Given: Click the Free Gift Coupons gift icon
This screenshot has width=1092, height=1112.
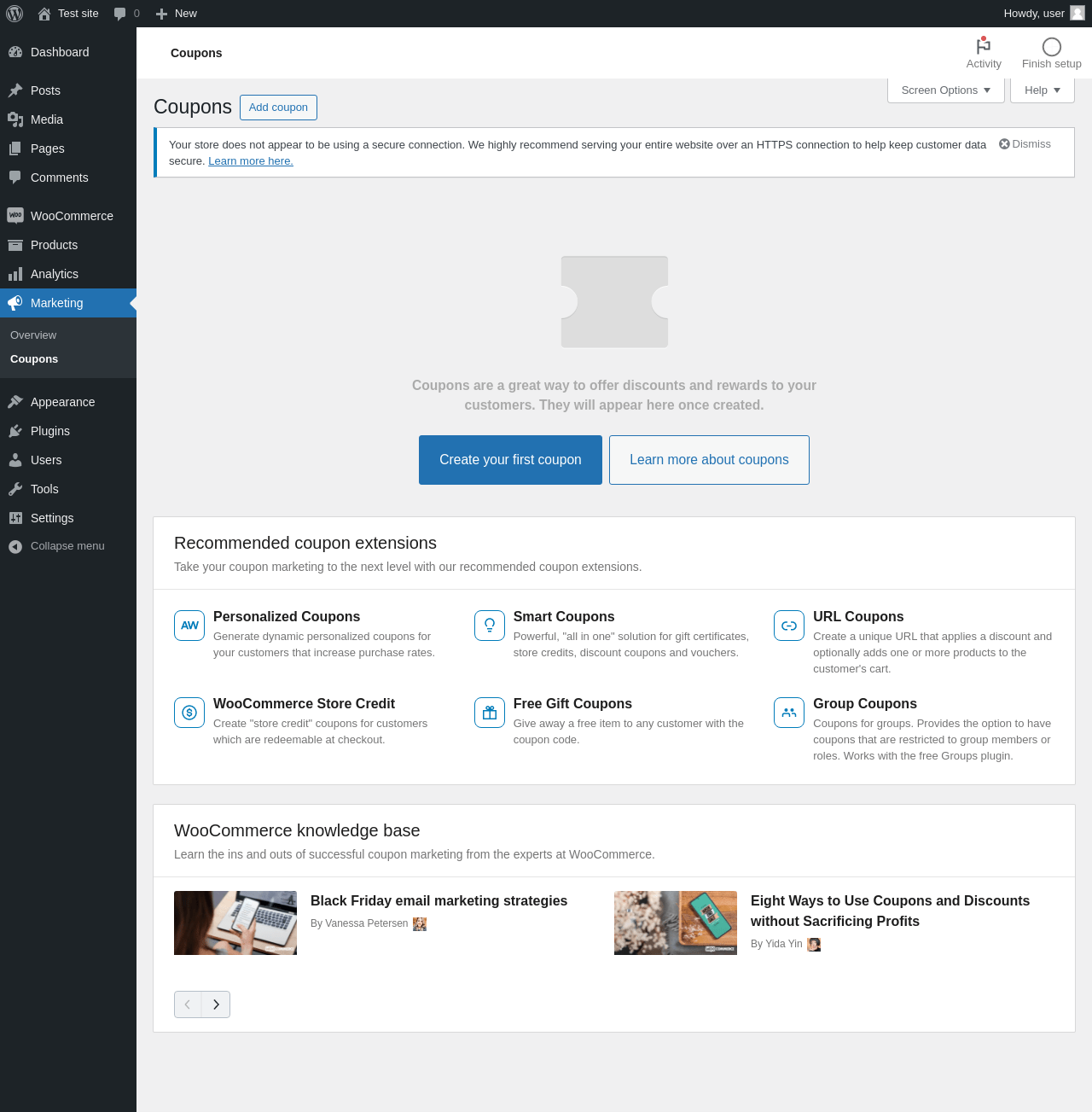Looking at the screenshot, I should point(490,713).
